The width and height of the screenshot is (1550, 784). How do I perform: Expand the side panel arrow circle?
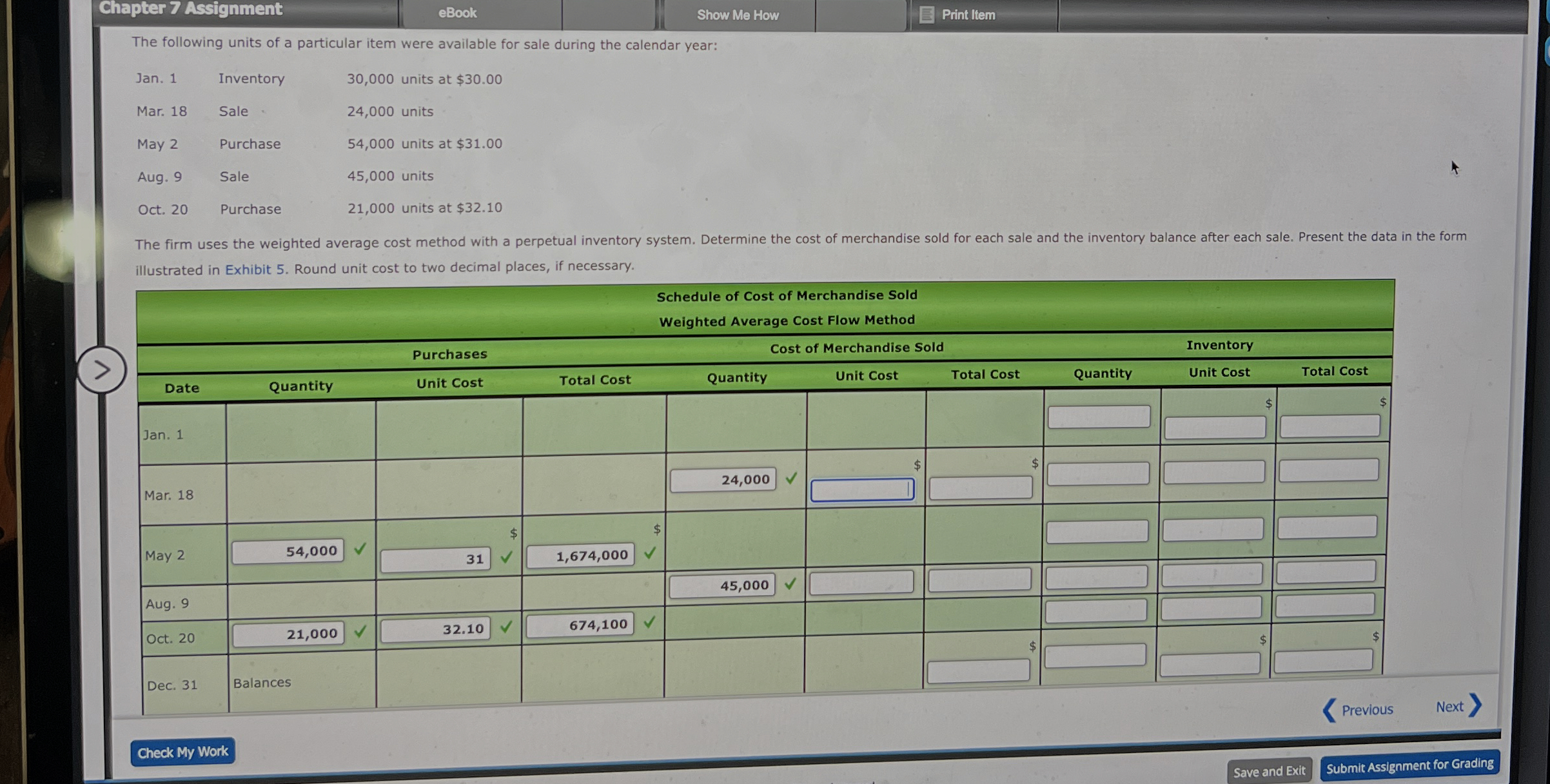tap(101, 370)
